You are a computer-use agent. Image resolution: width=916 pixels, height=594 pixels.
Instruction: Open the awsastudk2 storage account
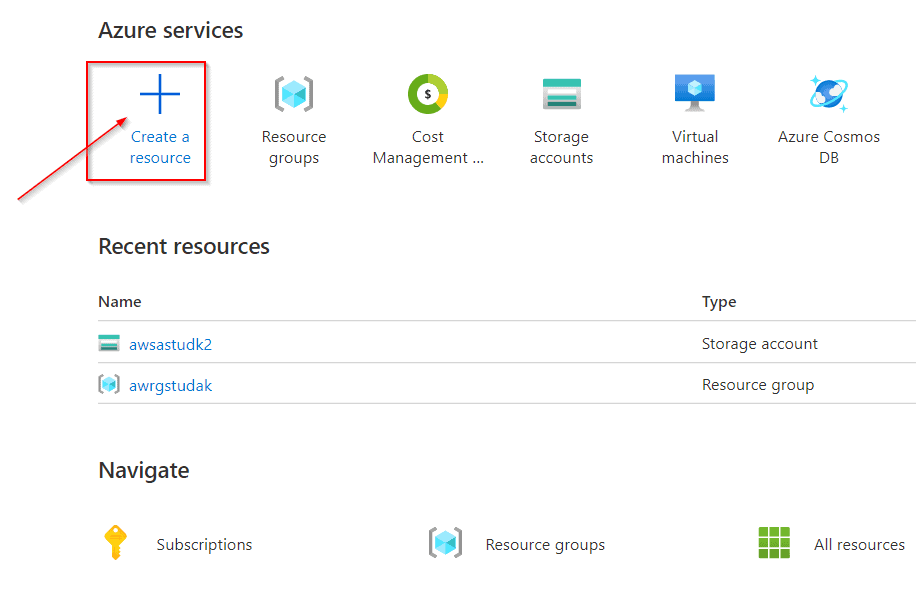[169, 343]
